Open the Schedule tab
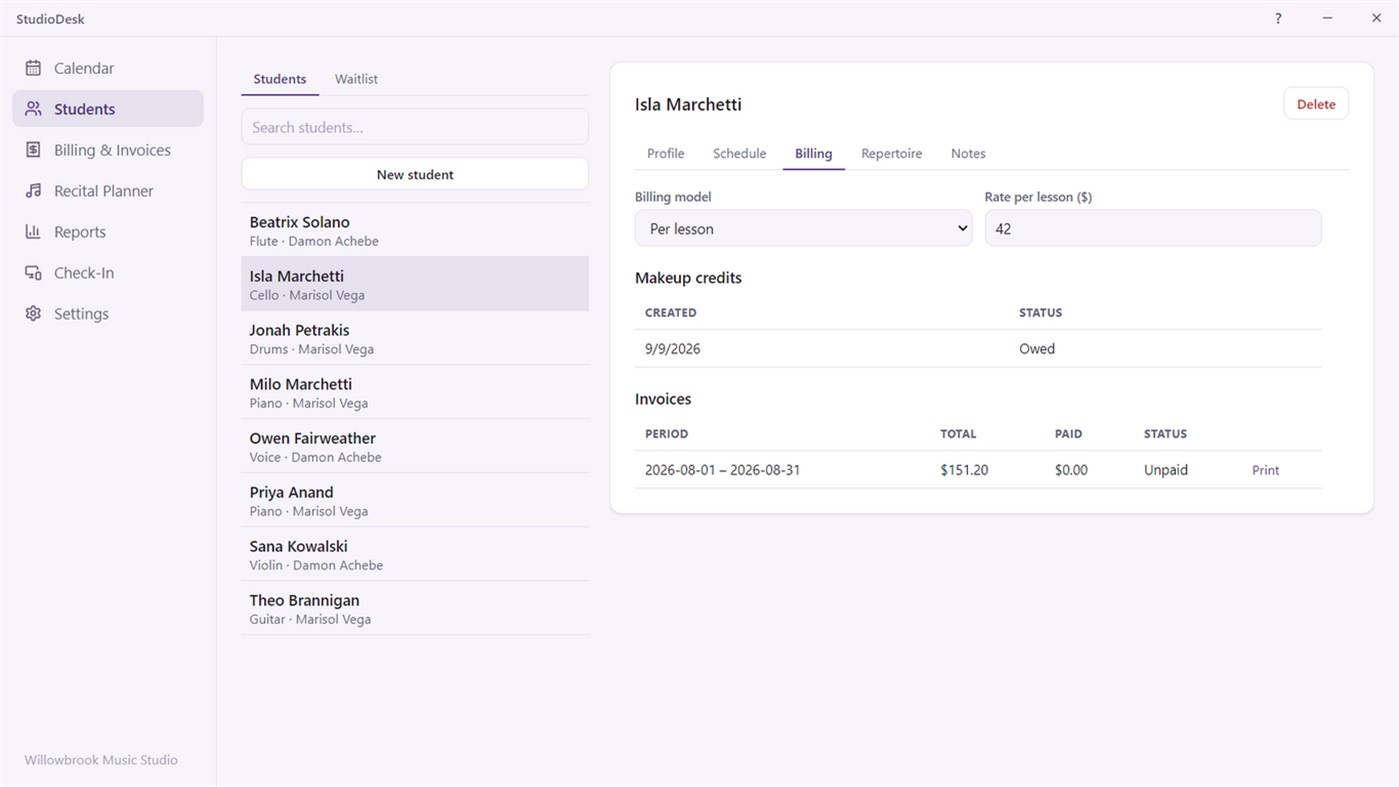Image resolution: width=1399 pixels, height=787 pixels. (x=739, y=154)
